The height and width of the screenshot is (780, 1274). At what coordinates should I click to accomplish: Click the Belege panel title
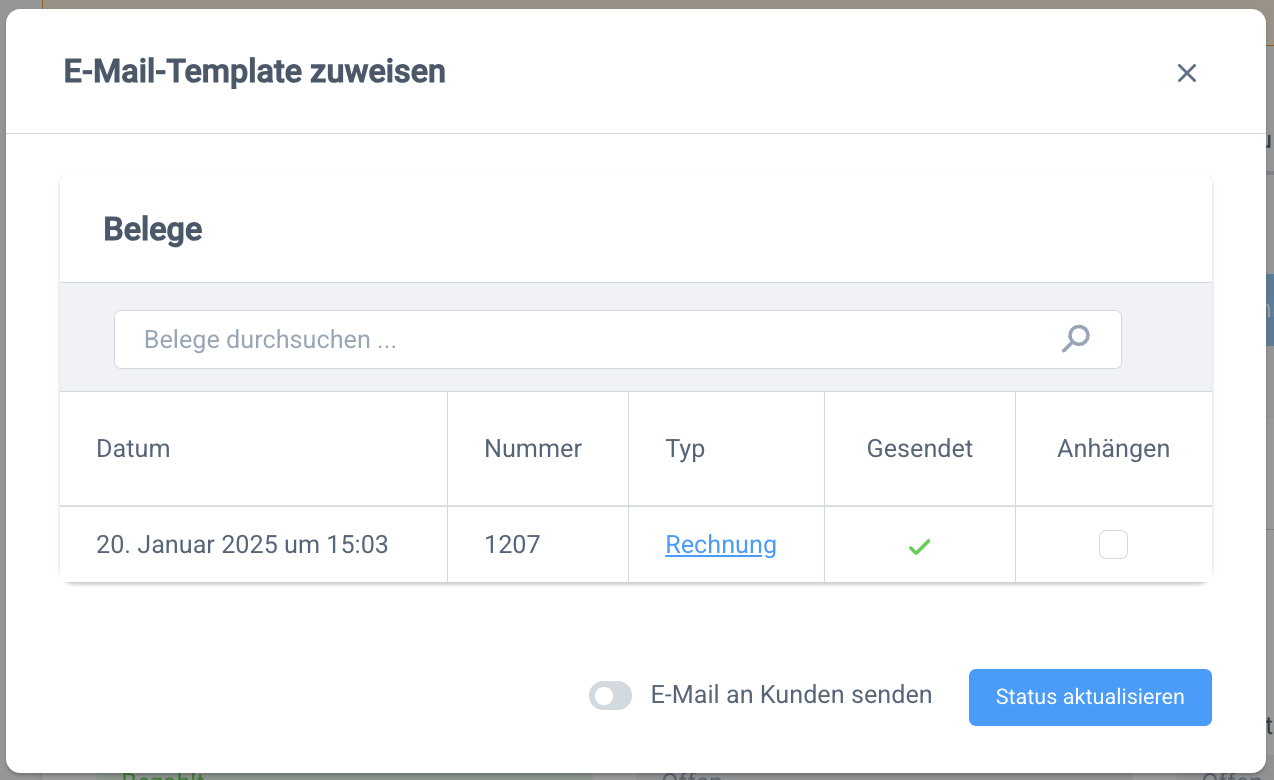tap(152, 227)
